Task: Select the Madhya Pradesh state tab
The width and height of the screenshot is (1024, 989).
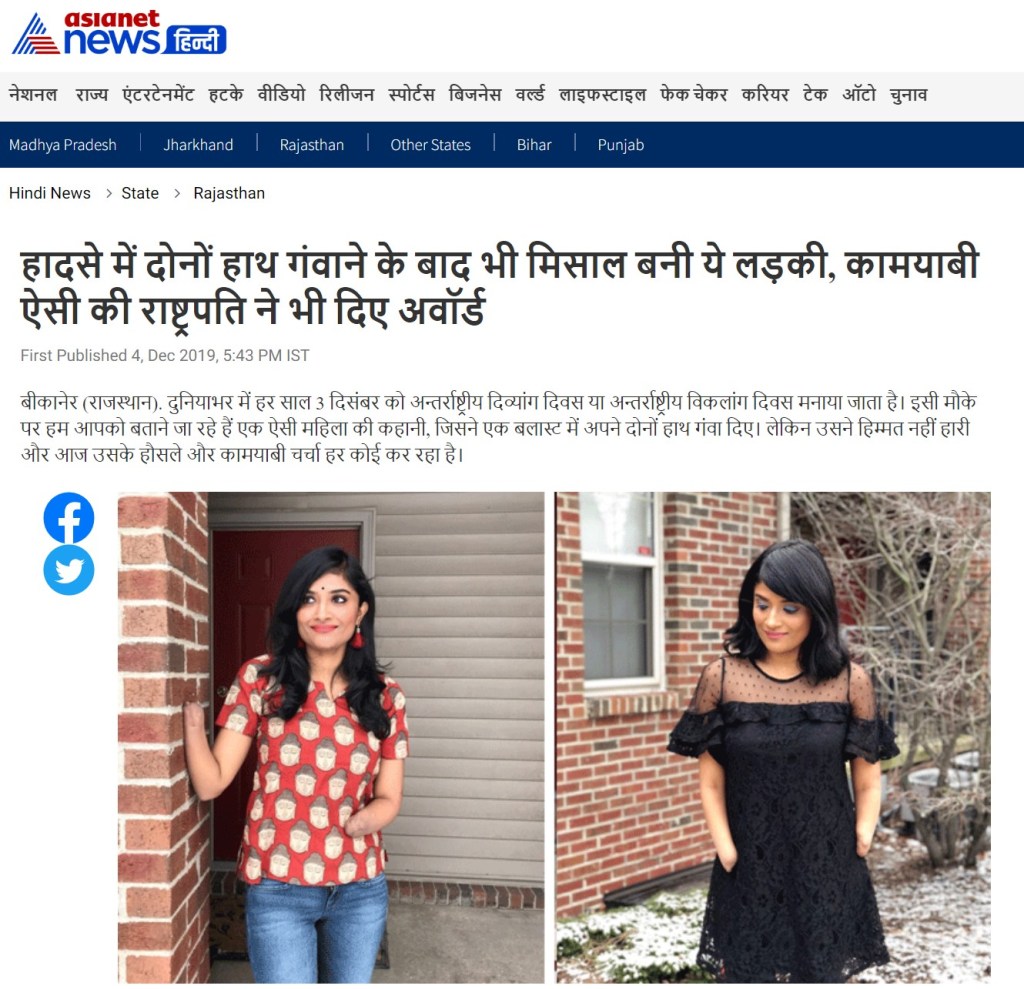Action: pos(63,144)
